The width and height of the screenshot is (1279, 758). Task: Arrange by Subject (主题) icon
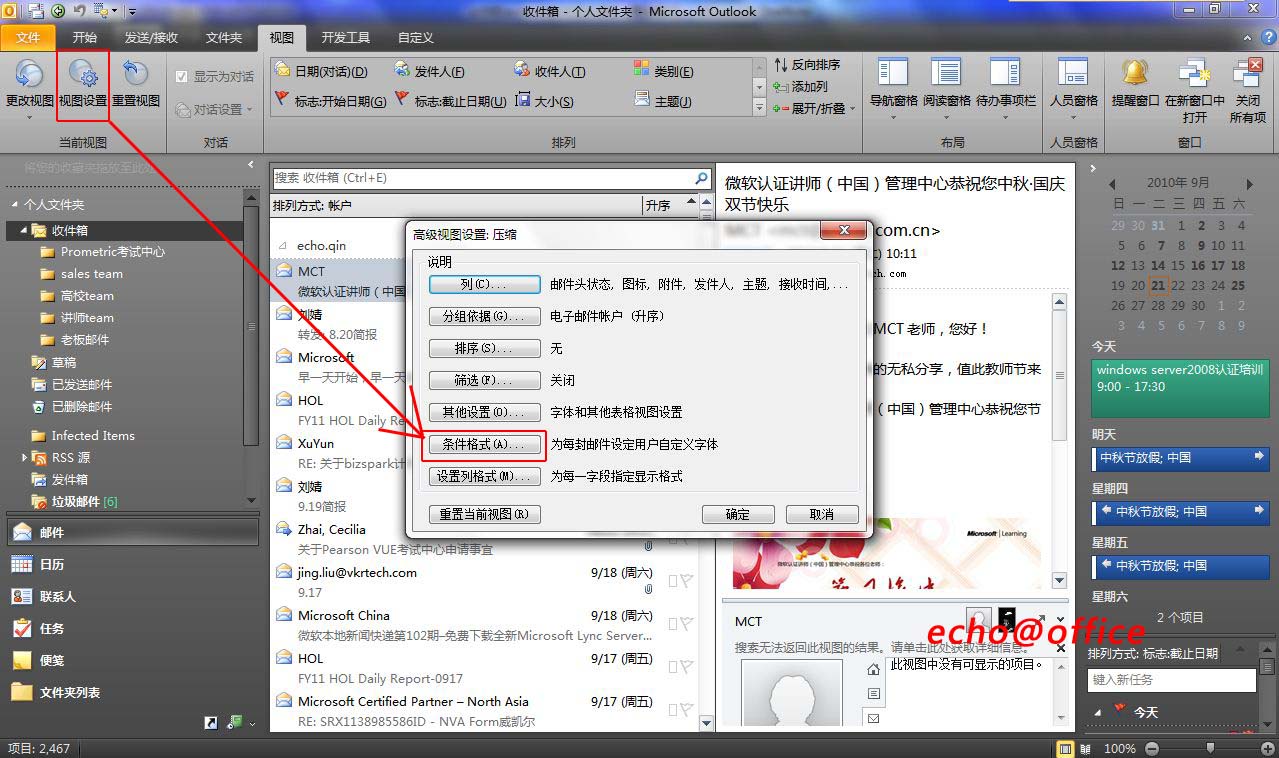tap(642, 100)
